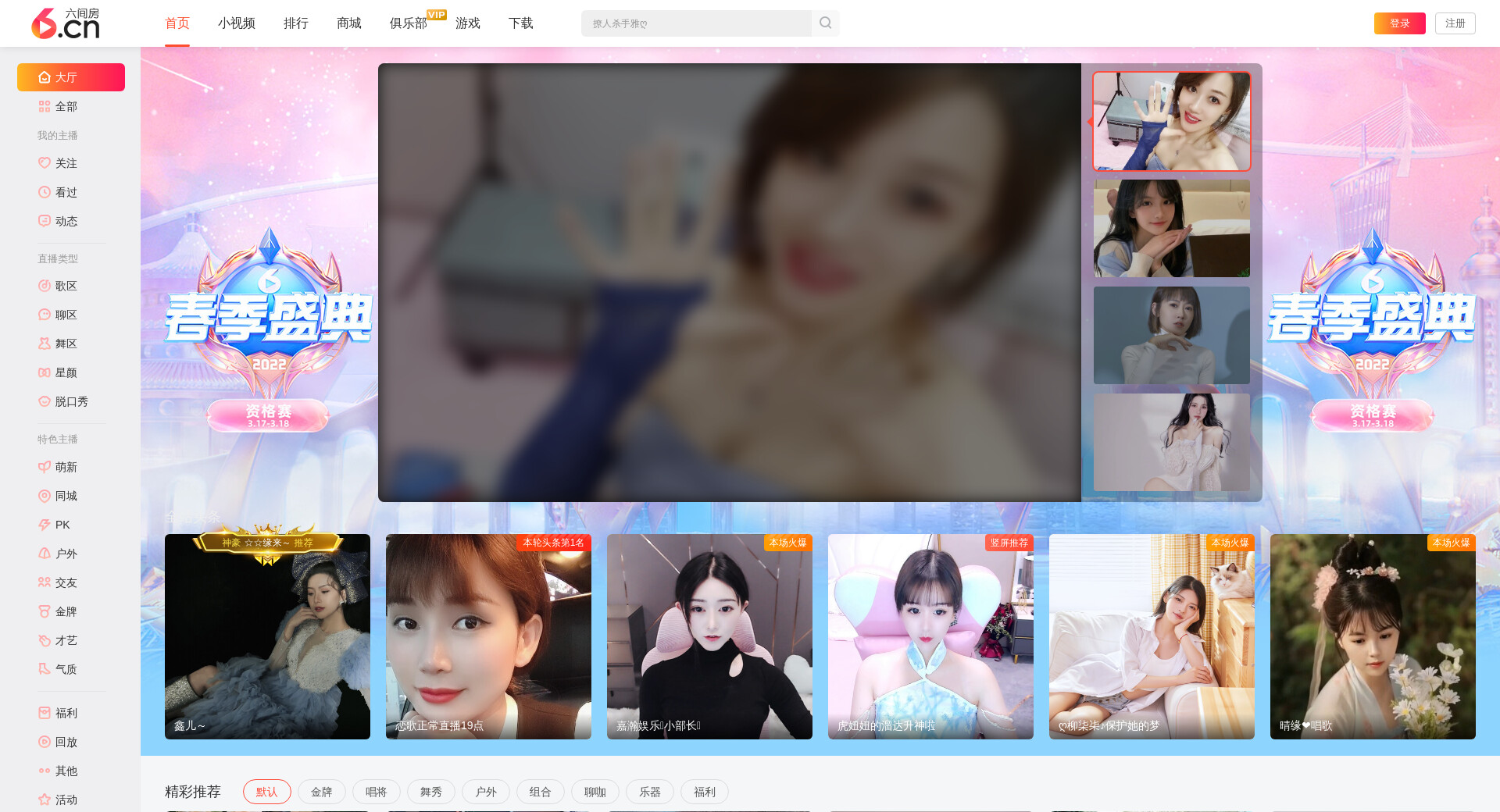
Task: Click the 看过 clock icon
Action: [x=45, y=192]
